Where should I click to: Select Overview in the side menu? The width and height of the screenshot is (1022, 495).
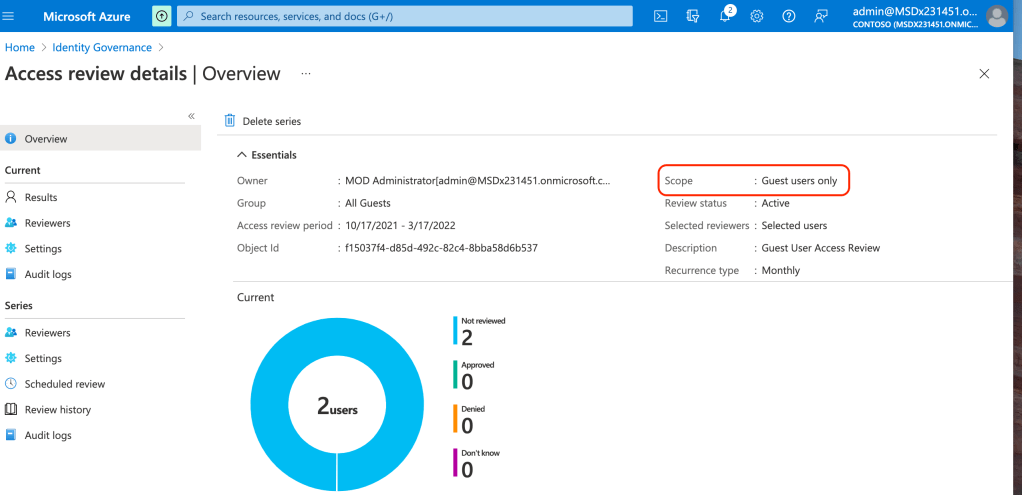(46, 139)
